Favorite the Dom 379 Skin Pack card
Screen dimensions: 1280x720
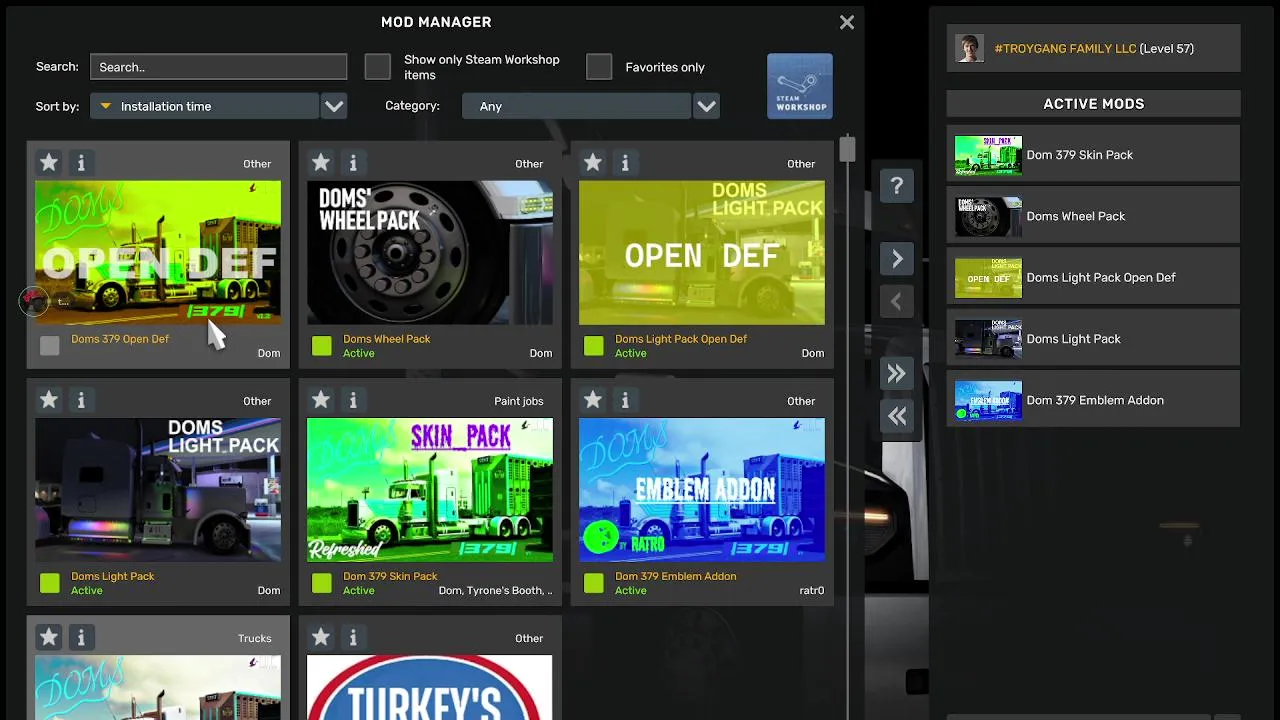(x=321, y=400)
